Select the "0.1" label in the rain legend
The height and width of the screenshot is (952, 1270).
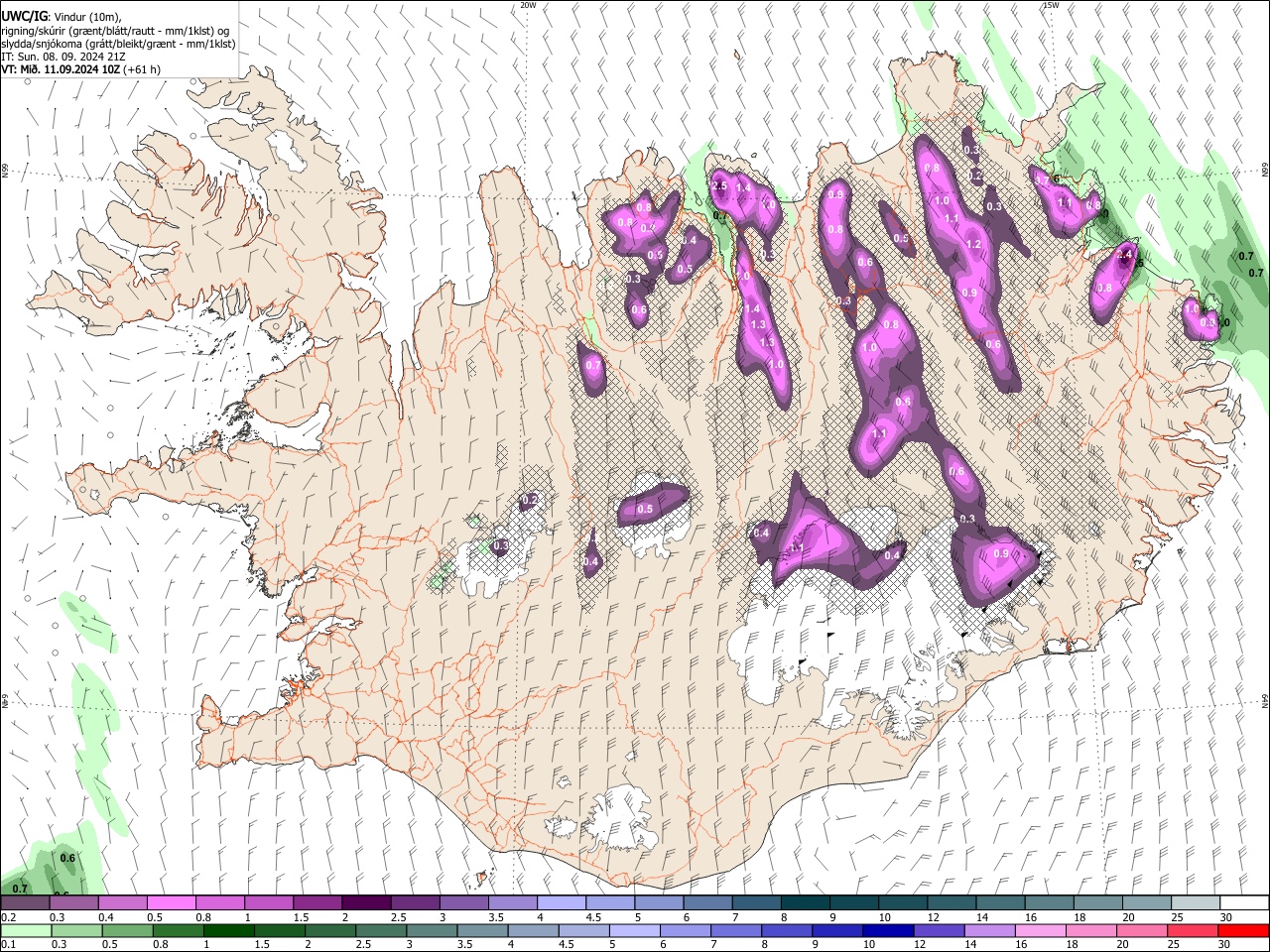[8, 944]
